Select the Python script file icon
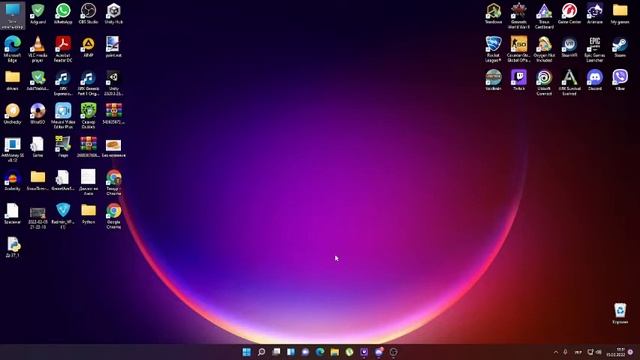640x360 pixels. (x=12, y=247)
